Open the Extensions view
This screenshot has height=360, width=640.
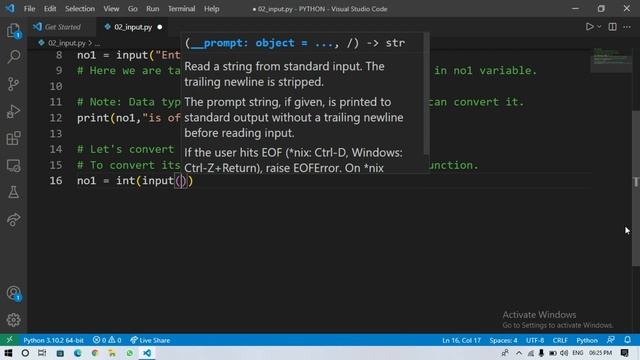[13, 138]
